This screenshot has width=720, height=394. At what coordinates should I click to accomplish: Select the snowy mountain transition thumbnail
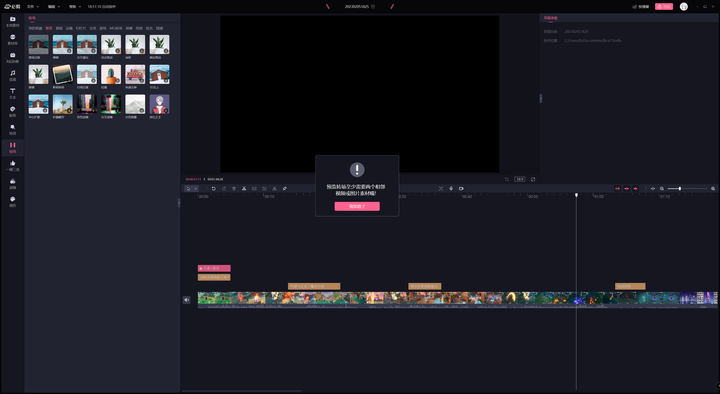click(135, 104)
